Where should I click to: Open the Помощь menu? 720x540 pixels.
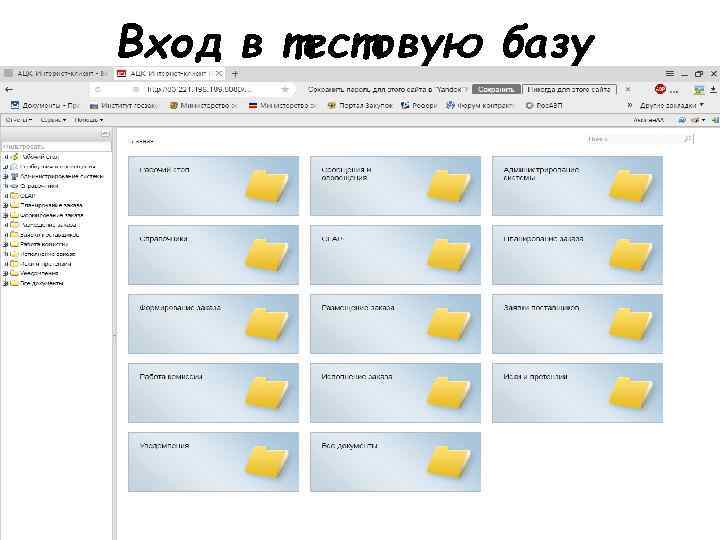click(x=89, y=120)
